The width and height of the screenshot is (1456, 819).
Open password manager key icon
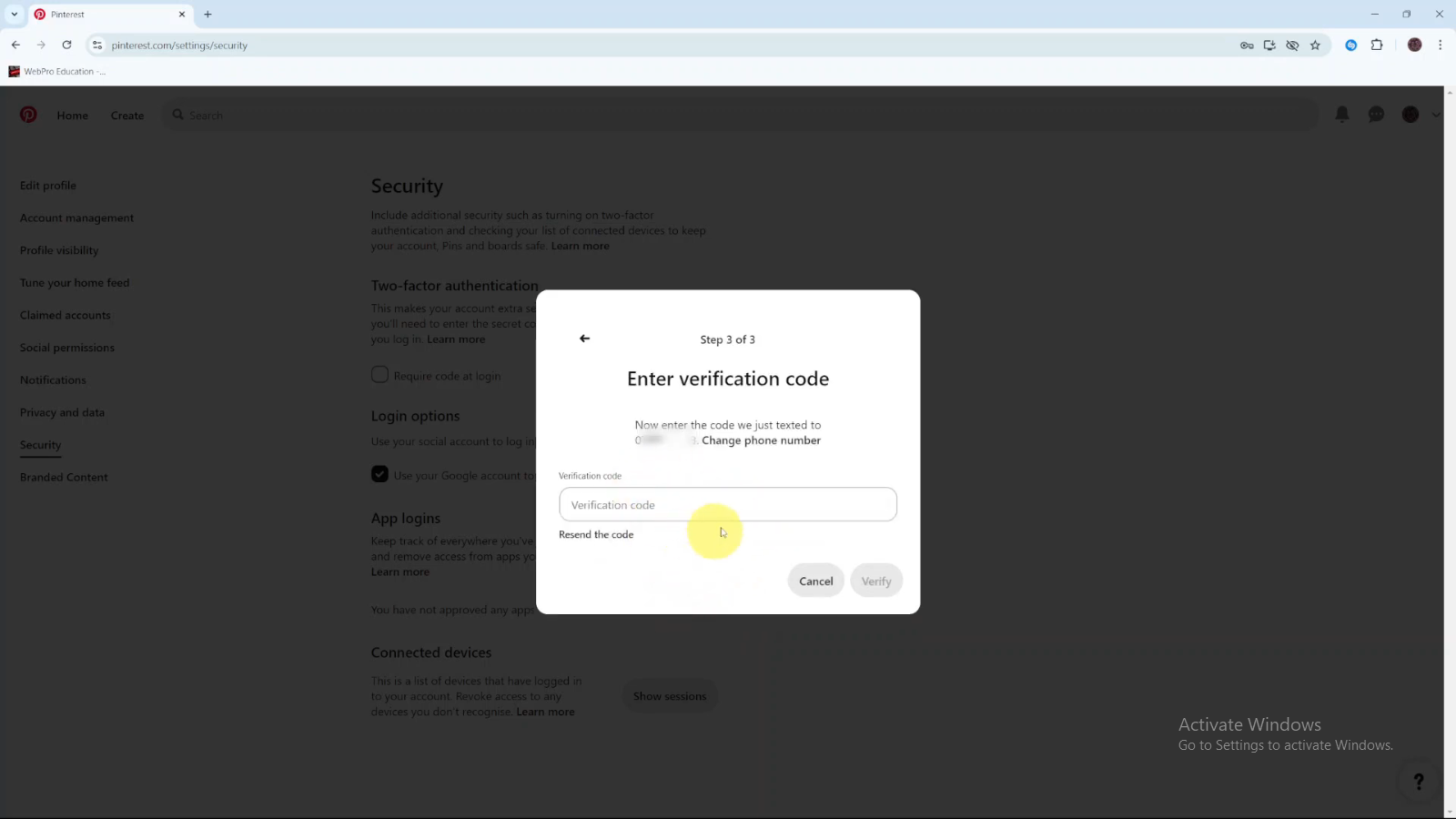[x=1247, y=45]
